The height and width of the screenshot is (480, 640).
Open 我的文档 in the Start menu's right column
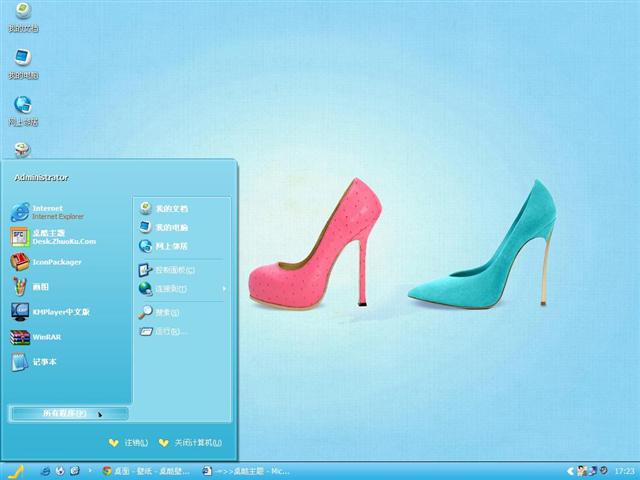click(163, 209)
